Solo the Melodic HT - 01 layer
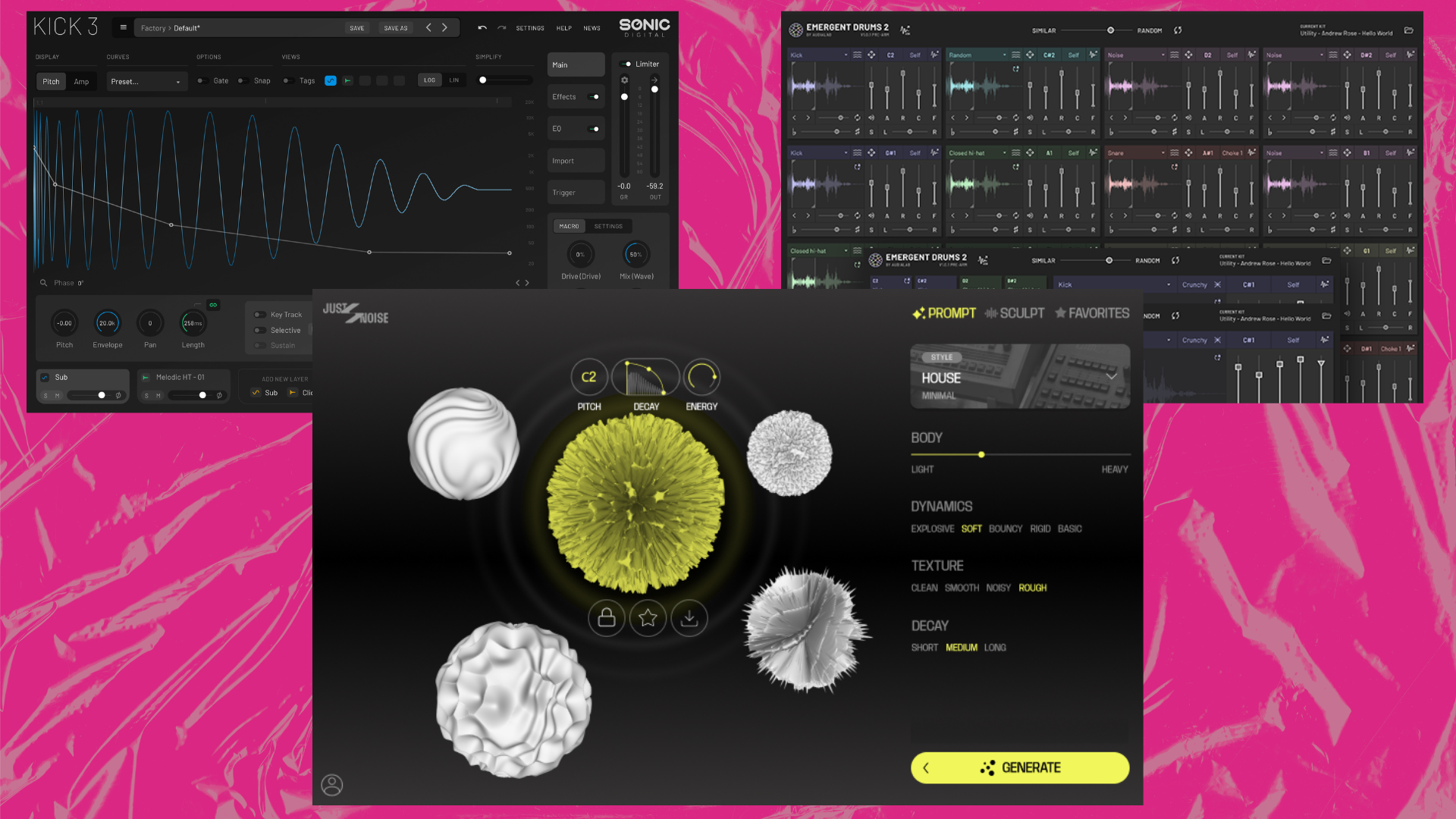1456x819 pixels. pyautogui.click(x=146, y=395)
